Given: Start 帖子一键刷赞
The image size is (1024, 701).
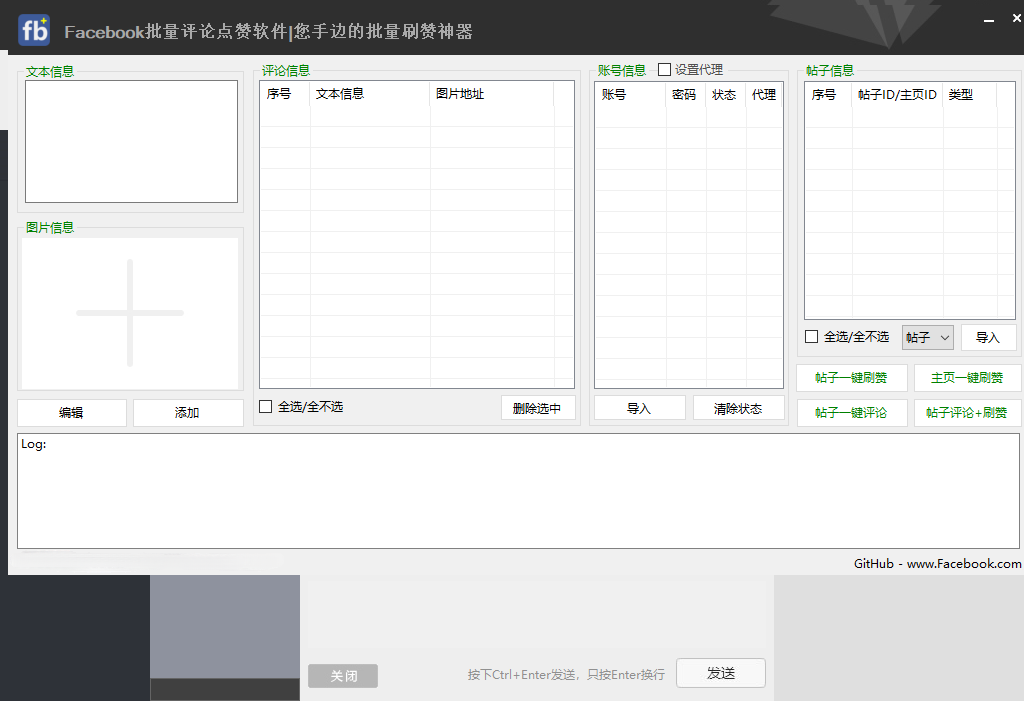Looking at the screenshot, I should click(852, 378).
